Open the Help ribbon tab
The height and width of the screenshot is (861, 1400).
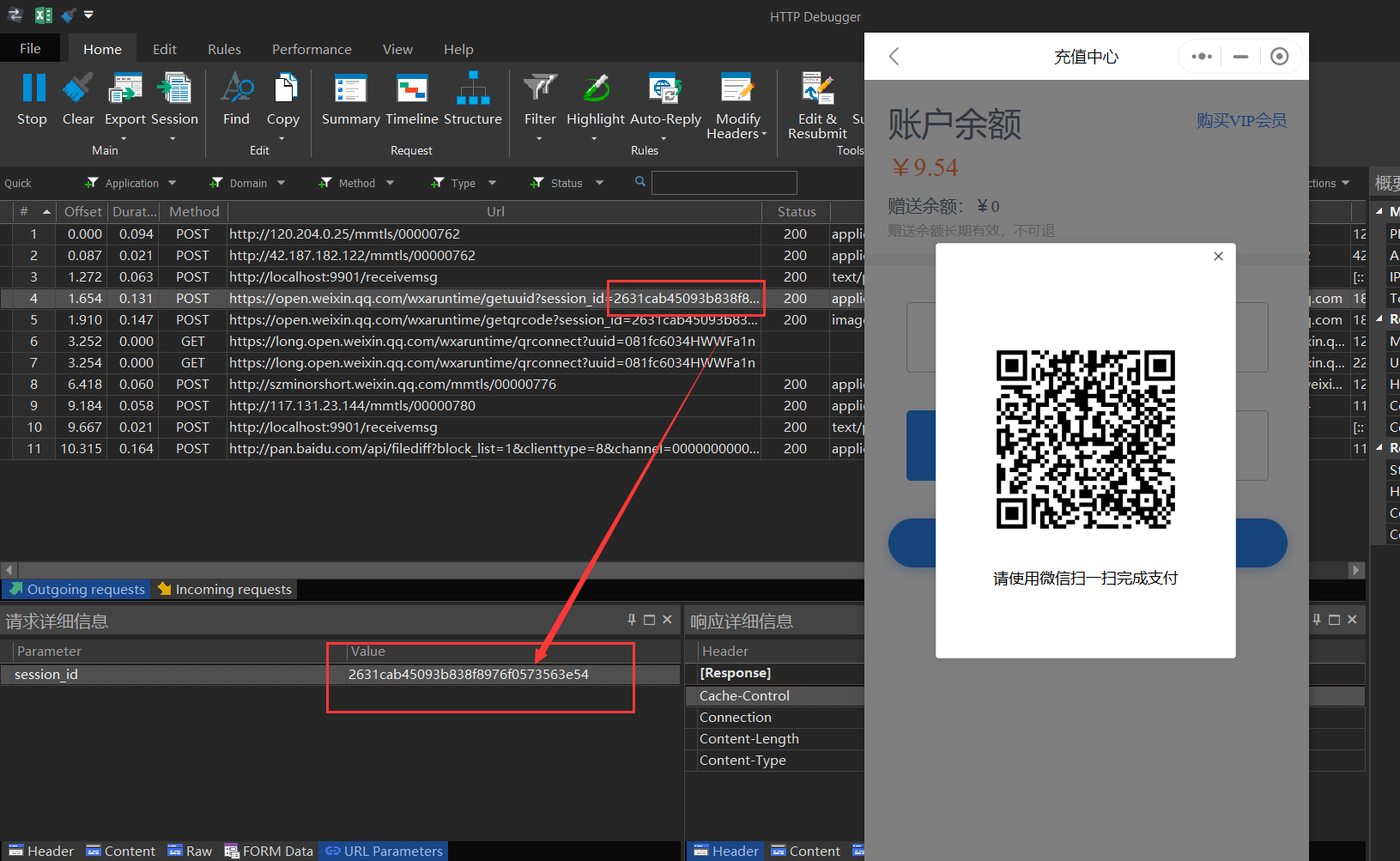[458, 49]
